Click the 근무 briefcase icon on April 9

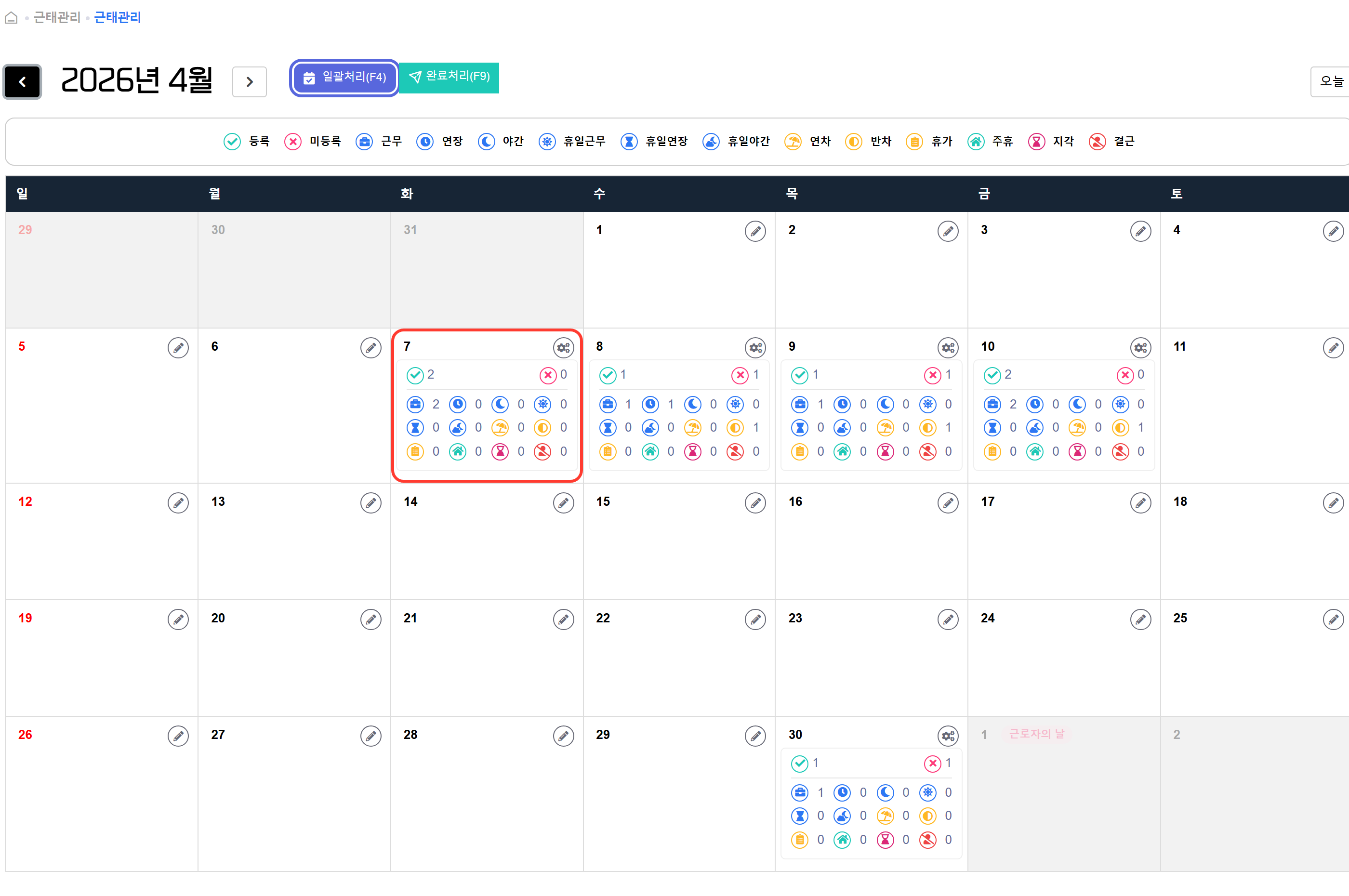pos(800,405)
